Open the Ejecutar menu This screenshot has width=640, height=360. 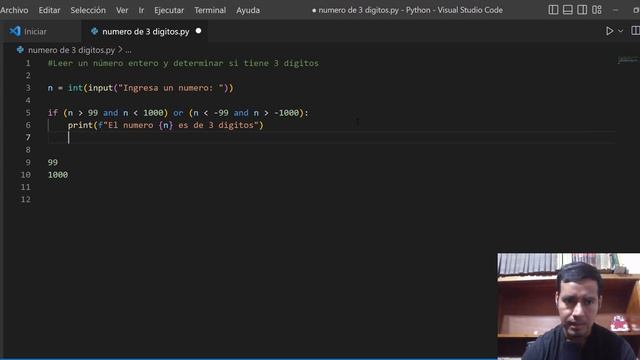(169, 10)
